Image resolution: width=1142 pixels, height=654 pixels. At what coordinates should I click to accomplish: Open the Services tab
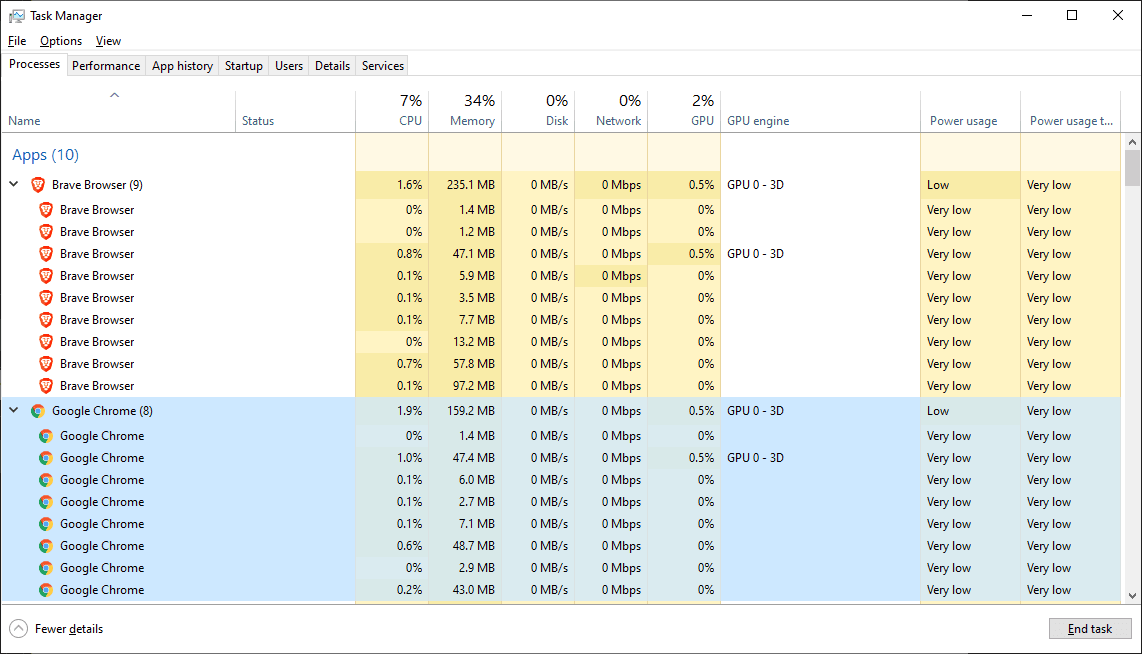pyautogui.click(x=382, y=66)
